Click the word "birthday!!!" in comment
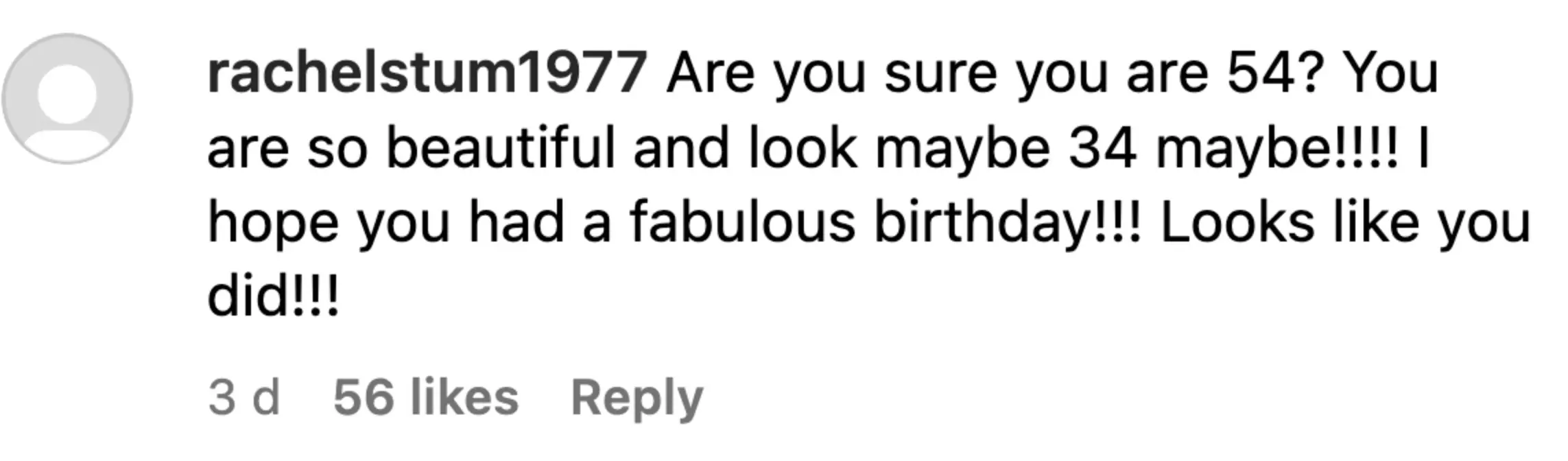This screenshot has width=1568, height=461. pyautogui.click(x=1008, y=224)
